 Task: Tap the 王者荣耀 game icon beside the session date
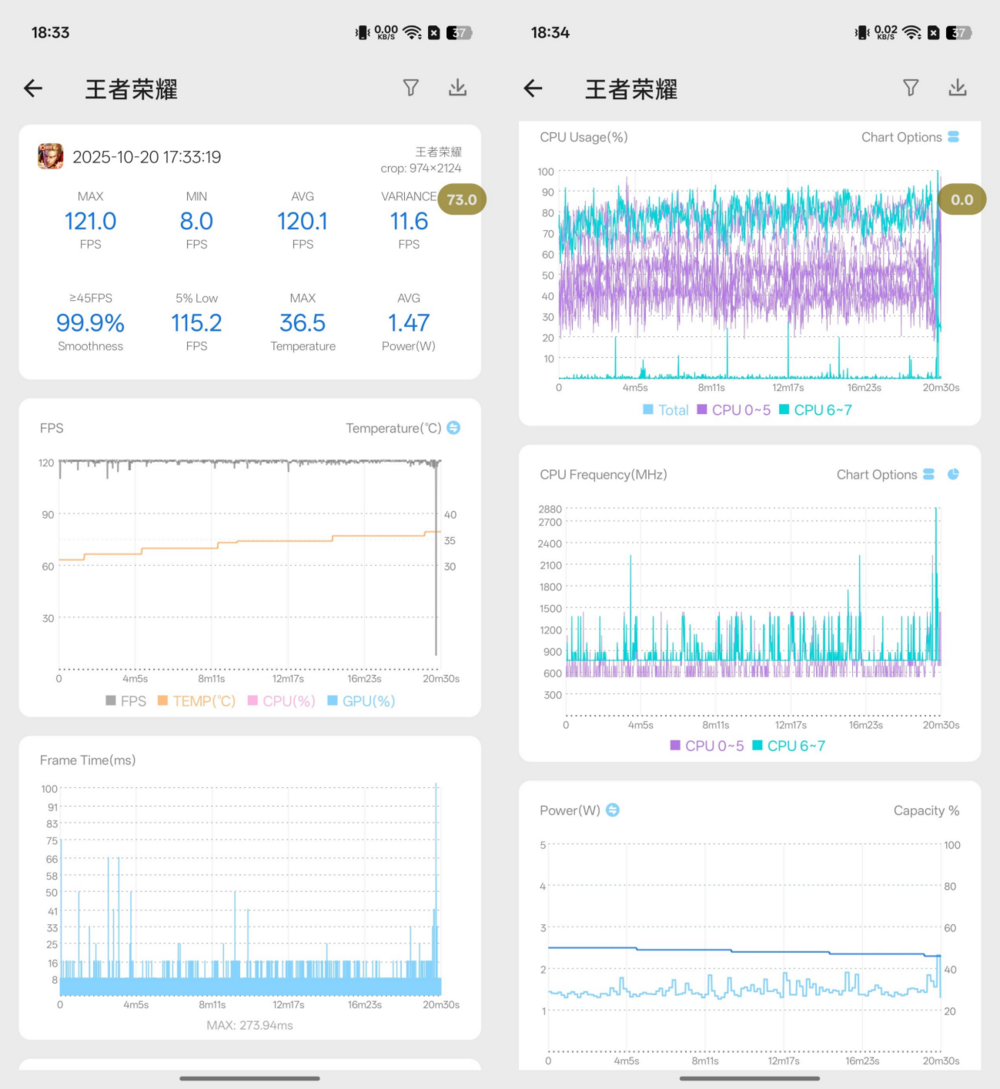click(x=51, y=156)
